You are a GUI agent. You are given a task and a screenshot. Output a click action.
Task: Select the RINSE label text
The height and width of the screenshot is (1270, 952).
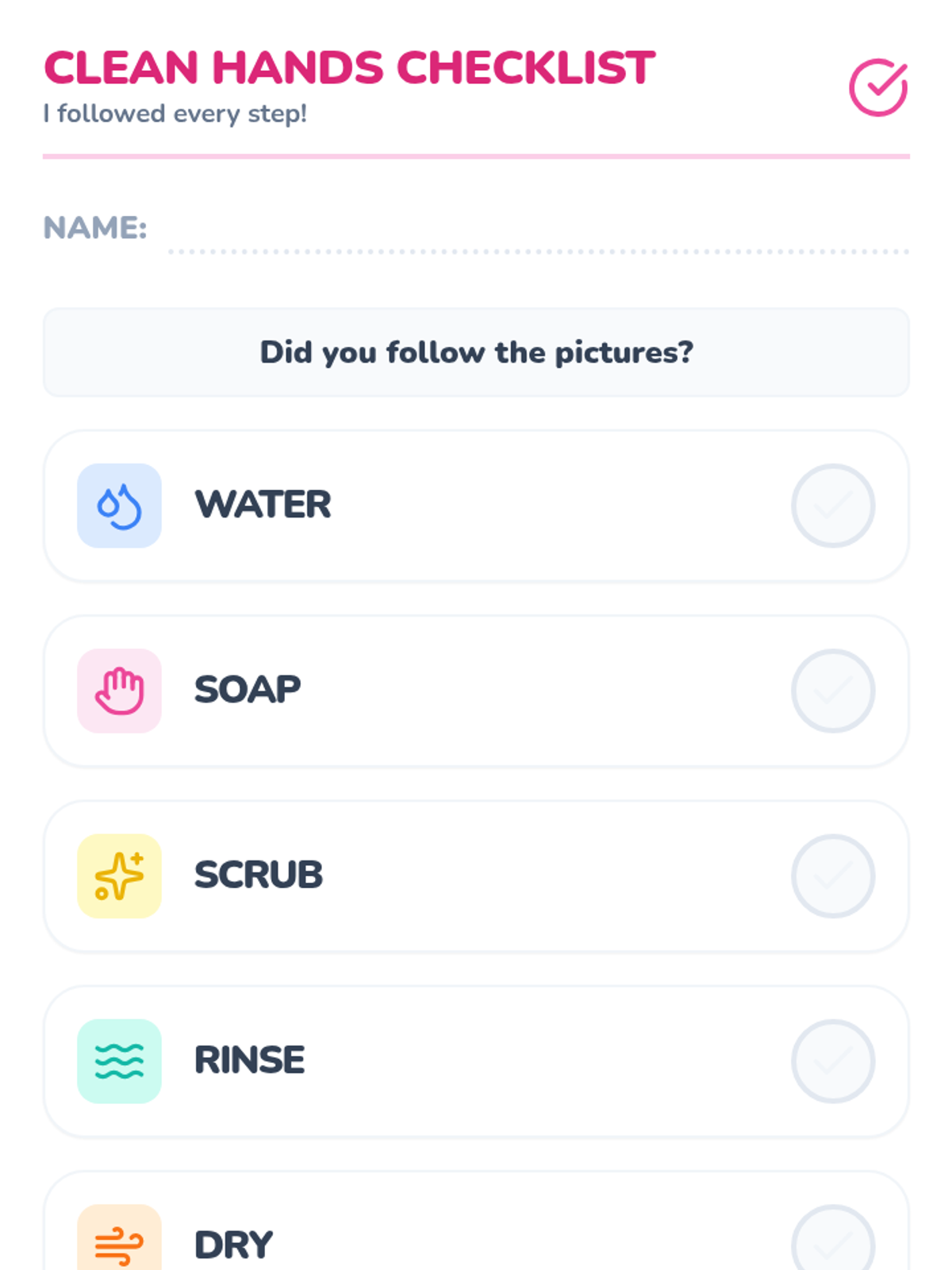pyautogui.click(x=249, y=1060)
